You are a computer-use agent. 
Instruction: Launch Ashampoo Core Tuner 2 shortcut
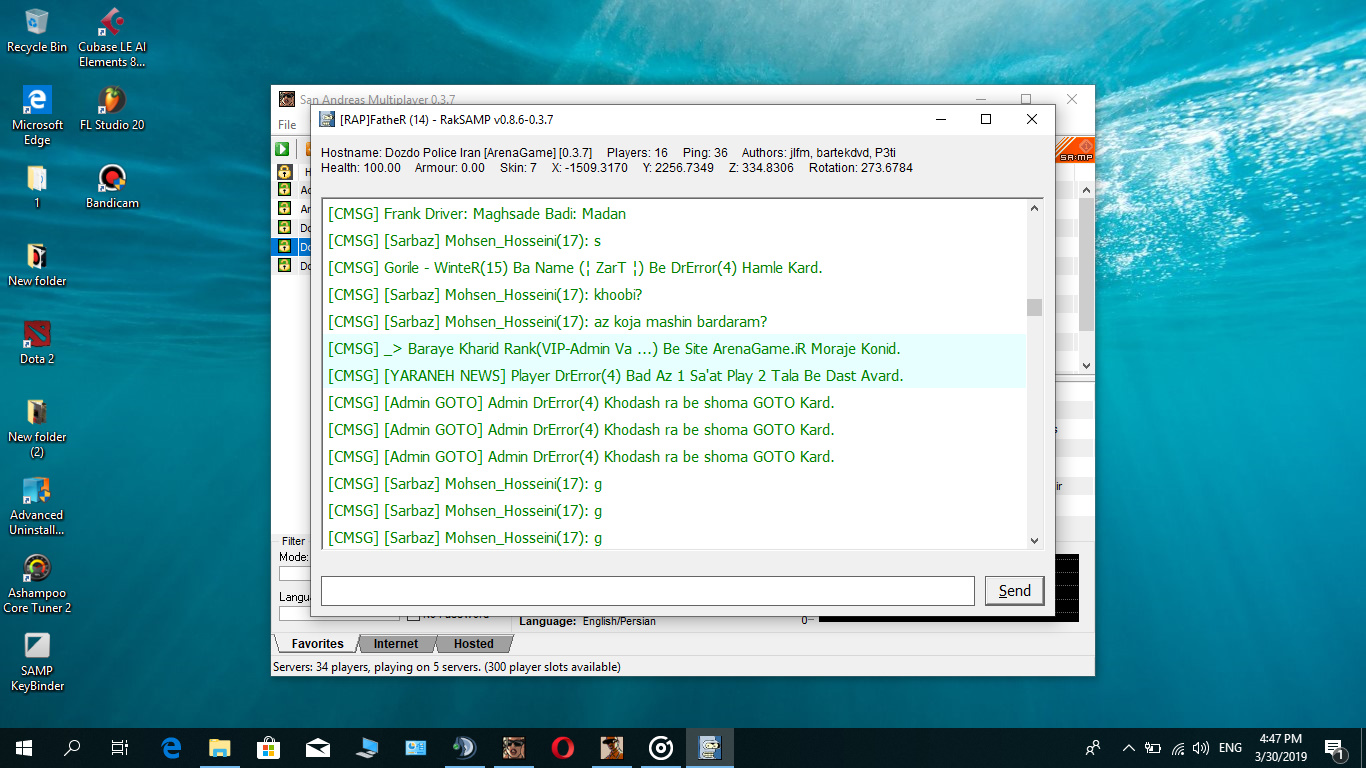37,584
